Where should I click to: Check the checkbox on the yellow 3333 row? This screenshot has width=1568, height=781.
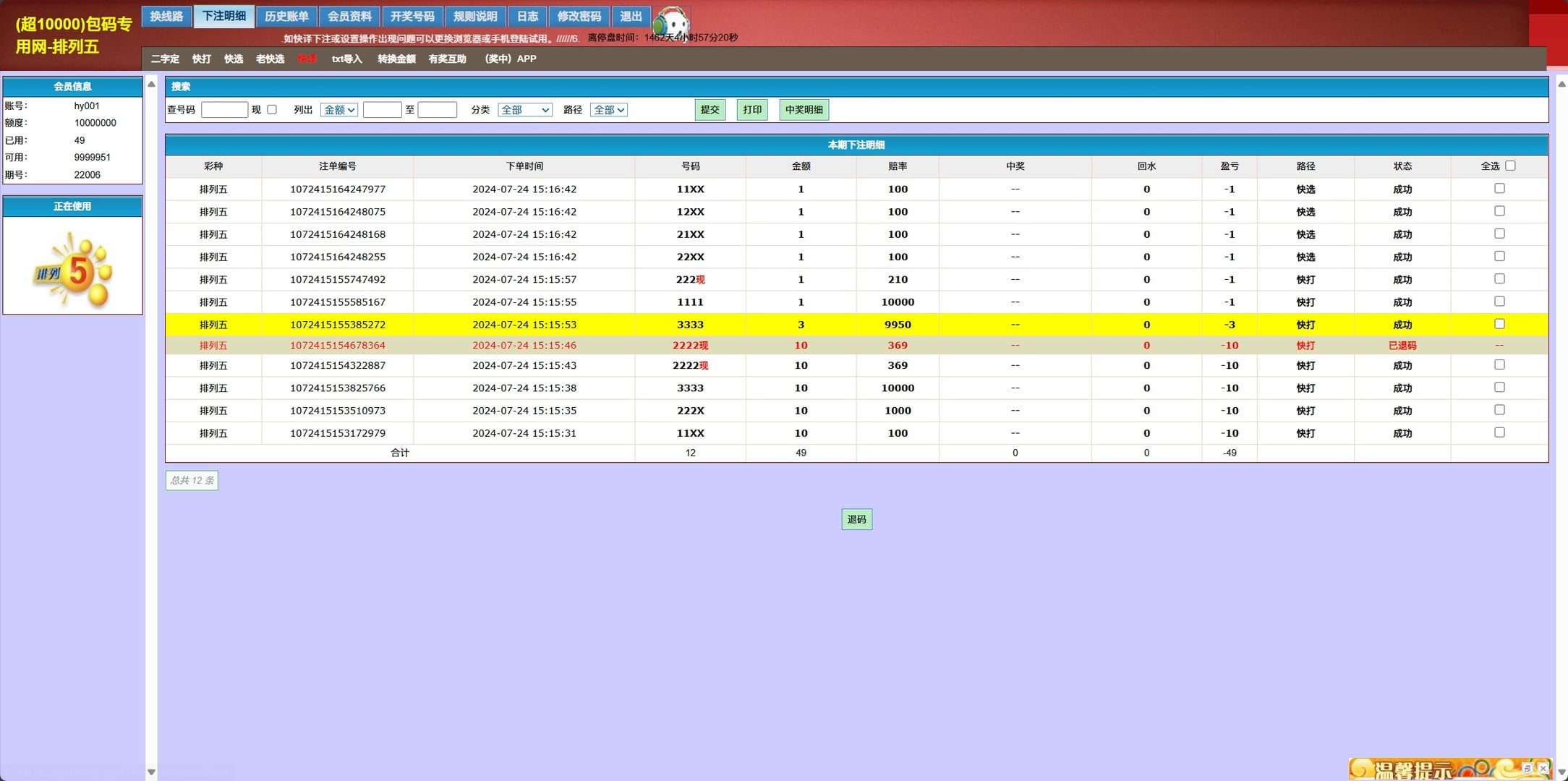click(1499, 324)
